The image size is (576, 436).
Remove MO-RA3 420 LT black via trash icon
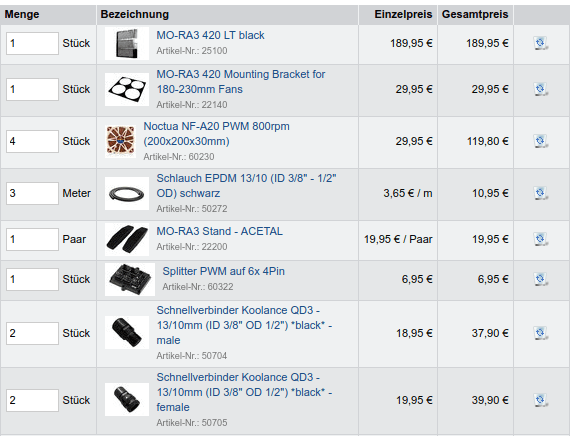point(540,43)
